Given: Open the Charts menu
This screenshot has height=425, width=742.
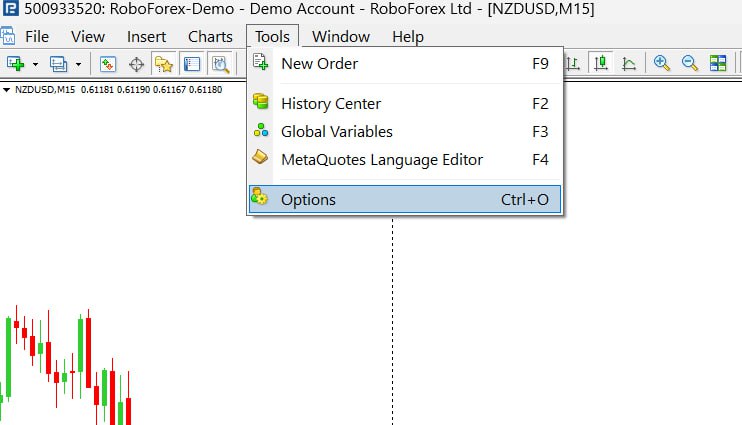Looking at the screenshot, I should (x=210, y=37).
